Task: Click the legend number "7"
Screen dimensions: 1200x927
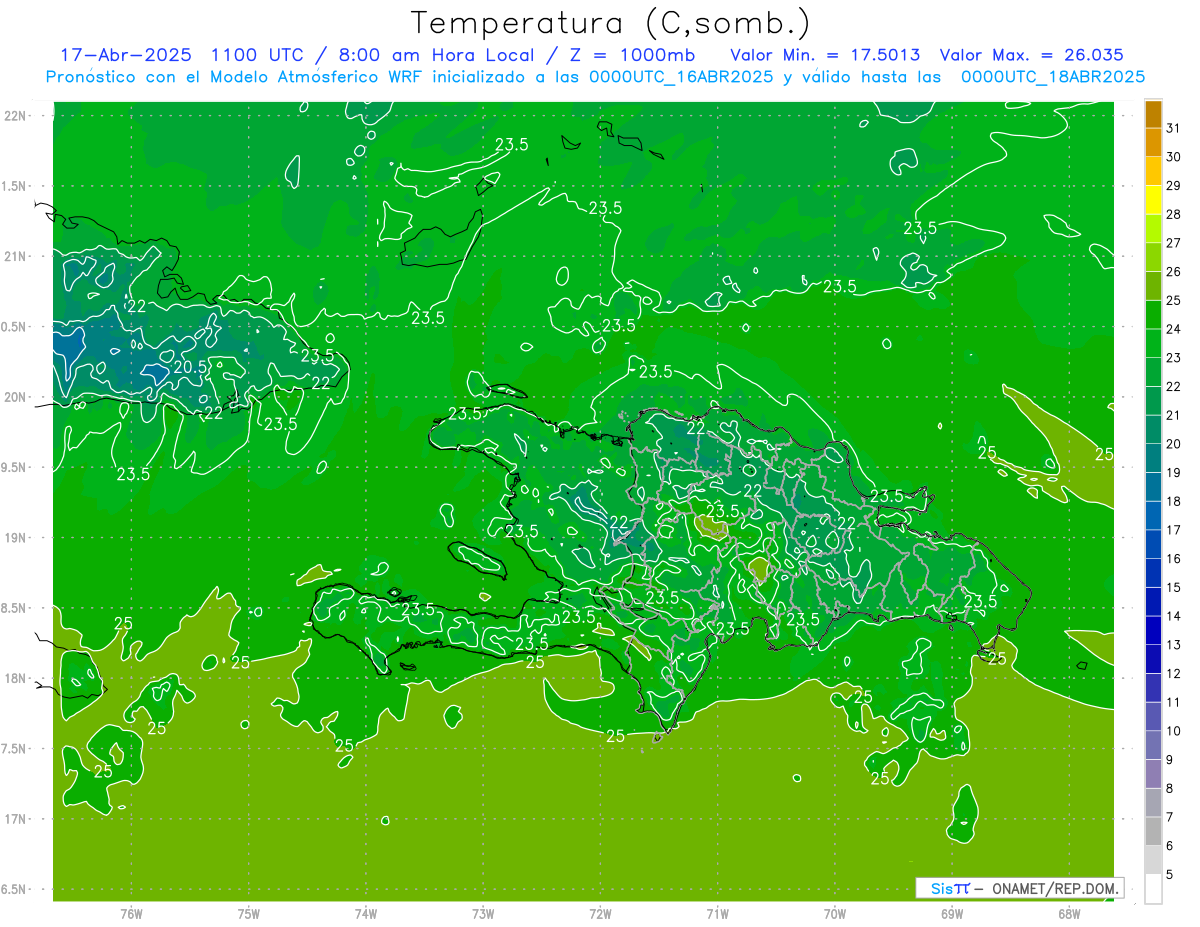Action: [x=1170, y=817]
